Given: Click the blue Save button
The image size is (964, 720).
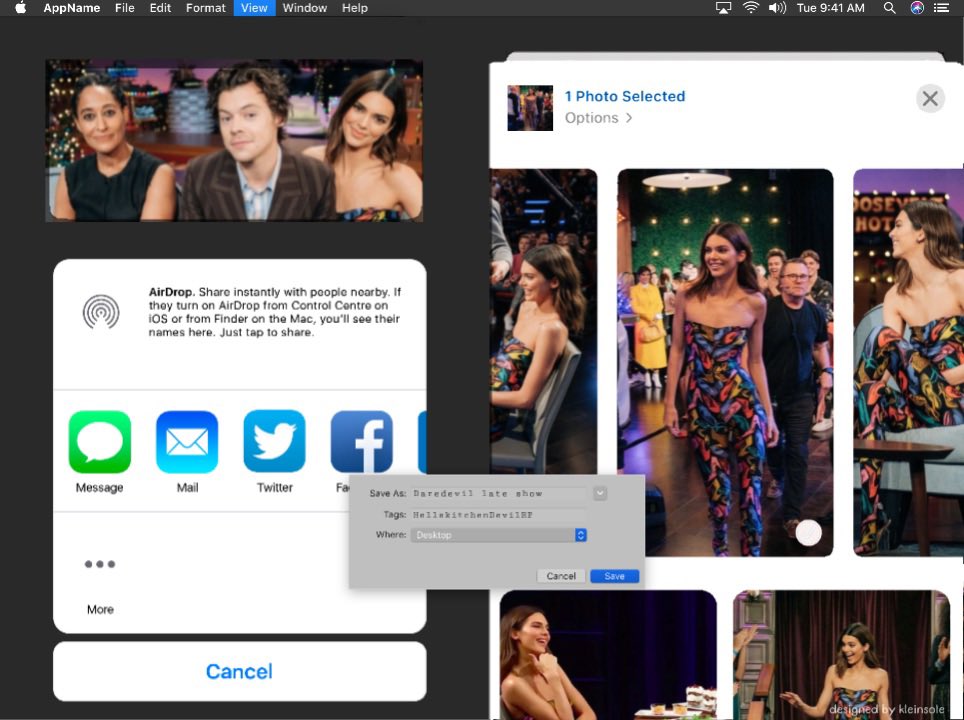Looking at the screenshot, I should (x=614, y=576).
